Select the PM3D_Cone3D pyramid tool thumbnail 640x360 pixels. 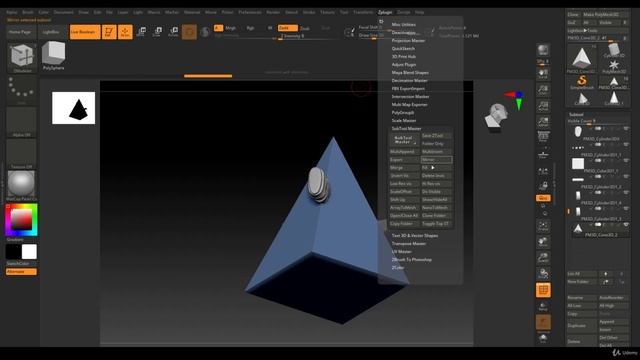[x=581, y=58]
